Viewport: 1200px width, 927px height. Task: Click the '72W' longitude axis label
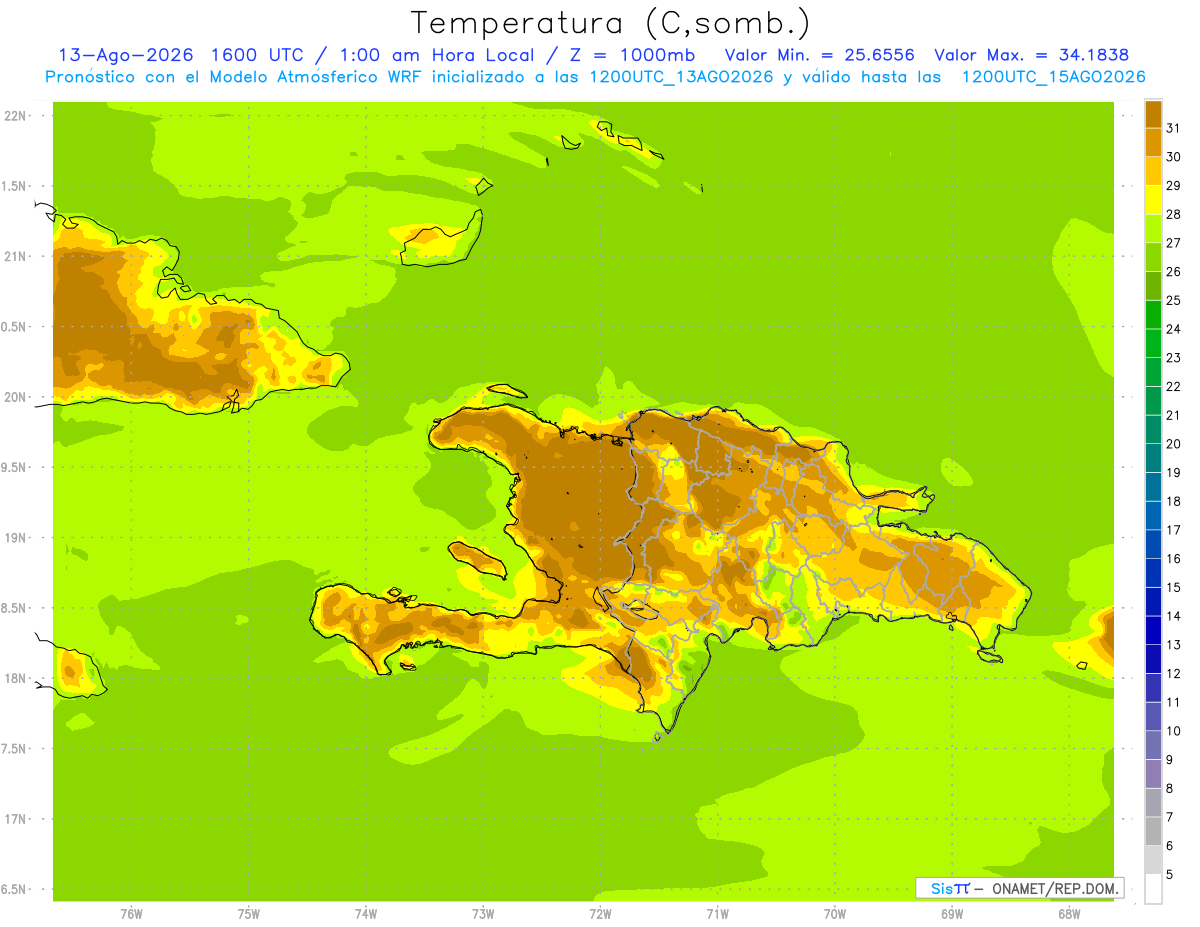coord(600,914)
